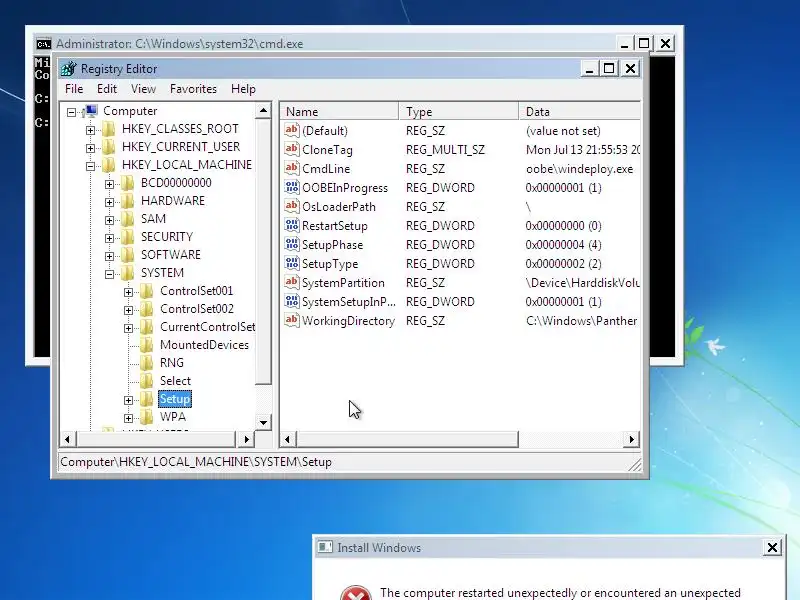Click the cmd.exe window title icon
The width and height of the screenshot is (800, 600).
click(x=44, y=43)
